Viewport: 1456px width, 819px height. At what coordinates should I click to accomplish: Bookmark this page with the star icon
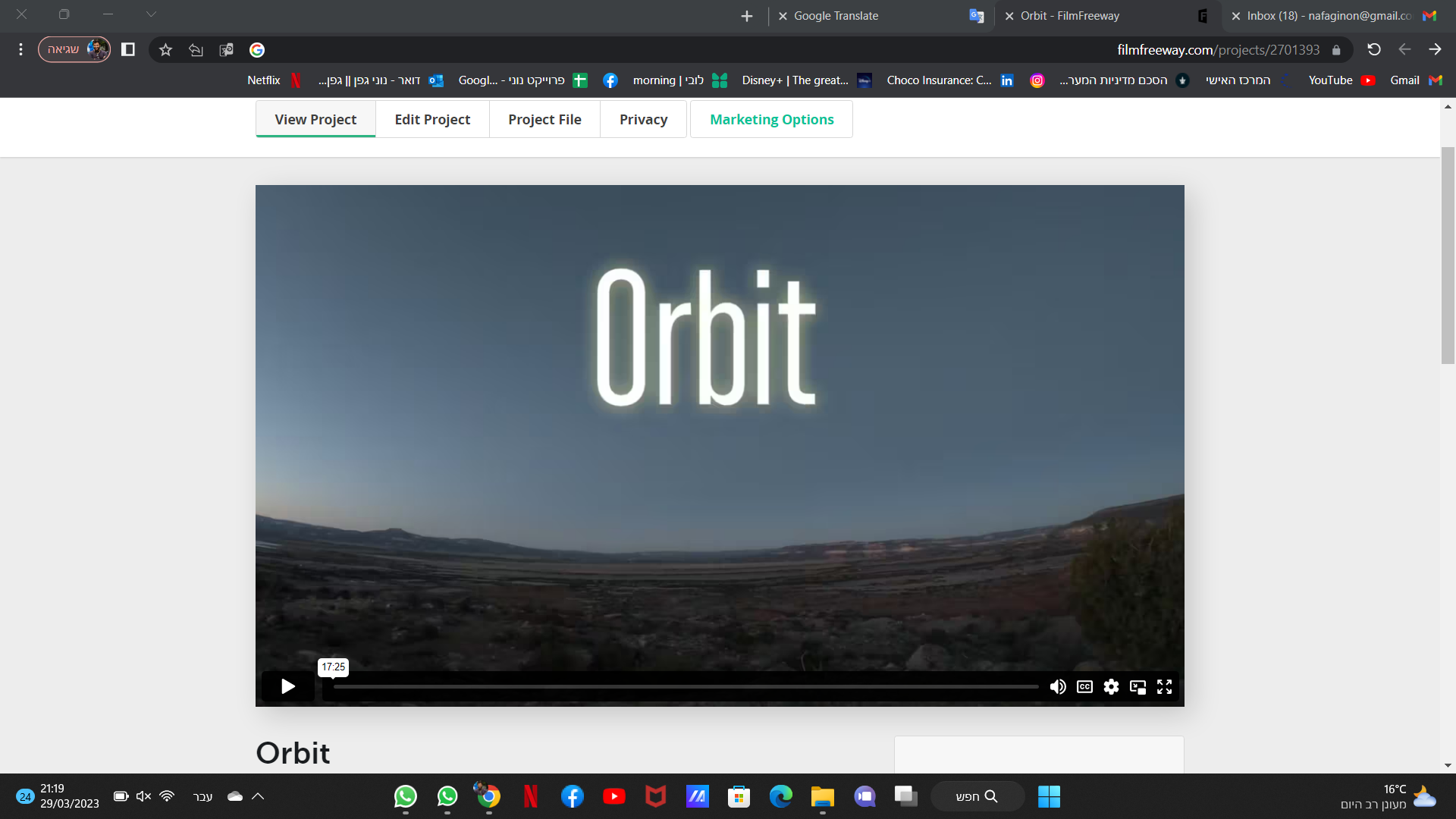pyautogui.click(x=165, y=49)
